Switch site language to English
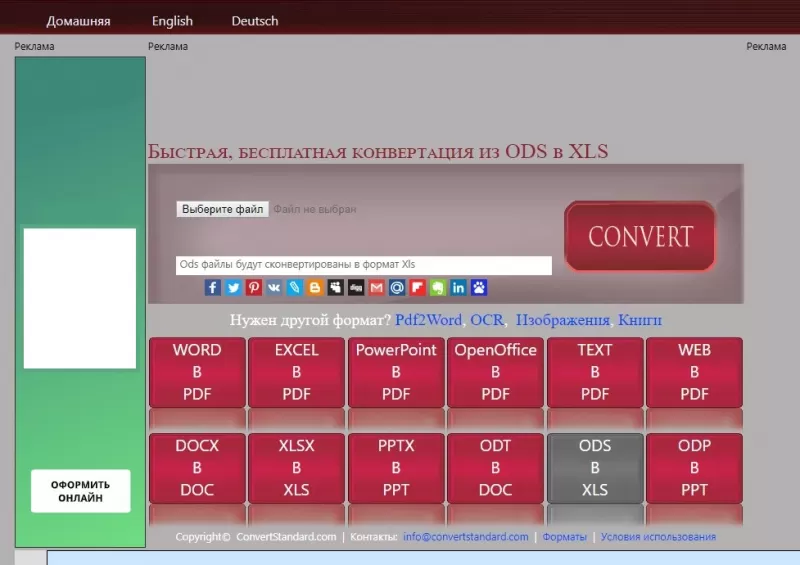The width and height of the screenshot is (800, 565). (x=172, y=21)
